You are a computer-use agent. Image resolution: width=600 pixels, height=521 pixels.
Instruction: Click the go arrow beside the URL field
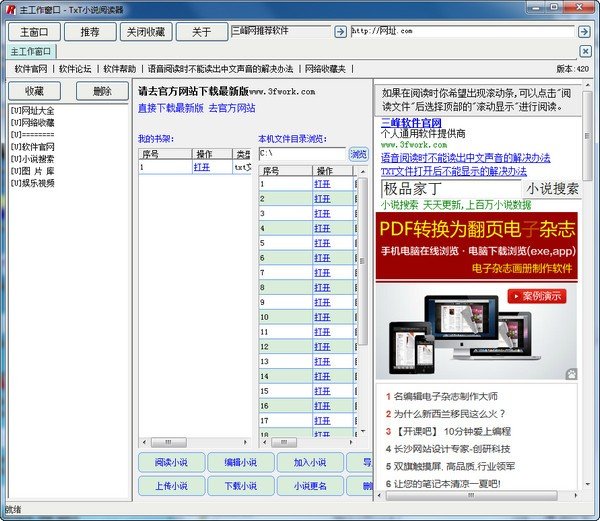(x=584, y=31)
